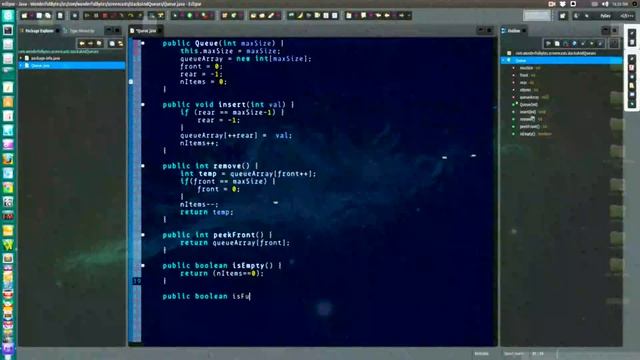Collapse the Queue class in Outline

pos(504,60)
